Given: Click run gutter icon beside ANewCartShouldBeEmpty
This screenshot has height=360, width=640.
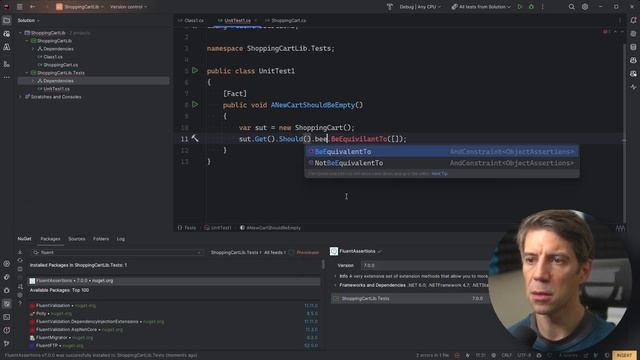Looking at the screenshot, I should pyautogui.click(x=195, y=105).
